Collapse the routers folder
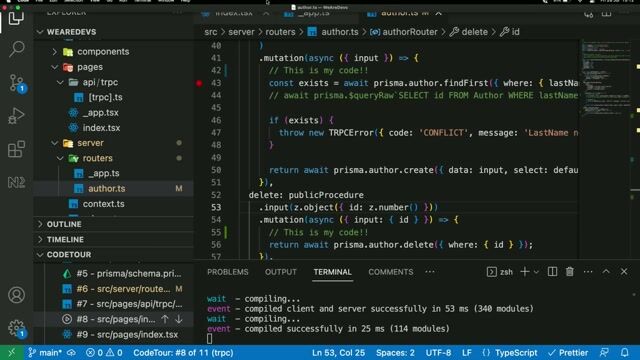This screenshot has height=360, width=640. [60, 158]
